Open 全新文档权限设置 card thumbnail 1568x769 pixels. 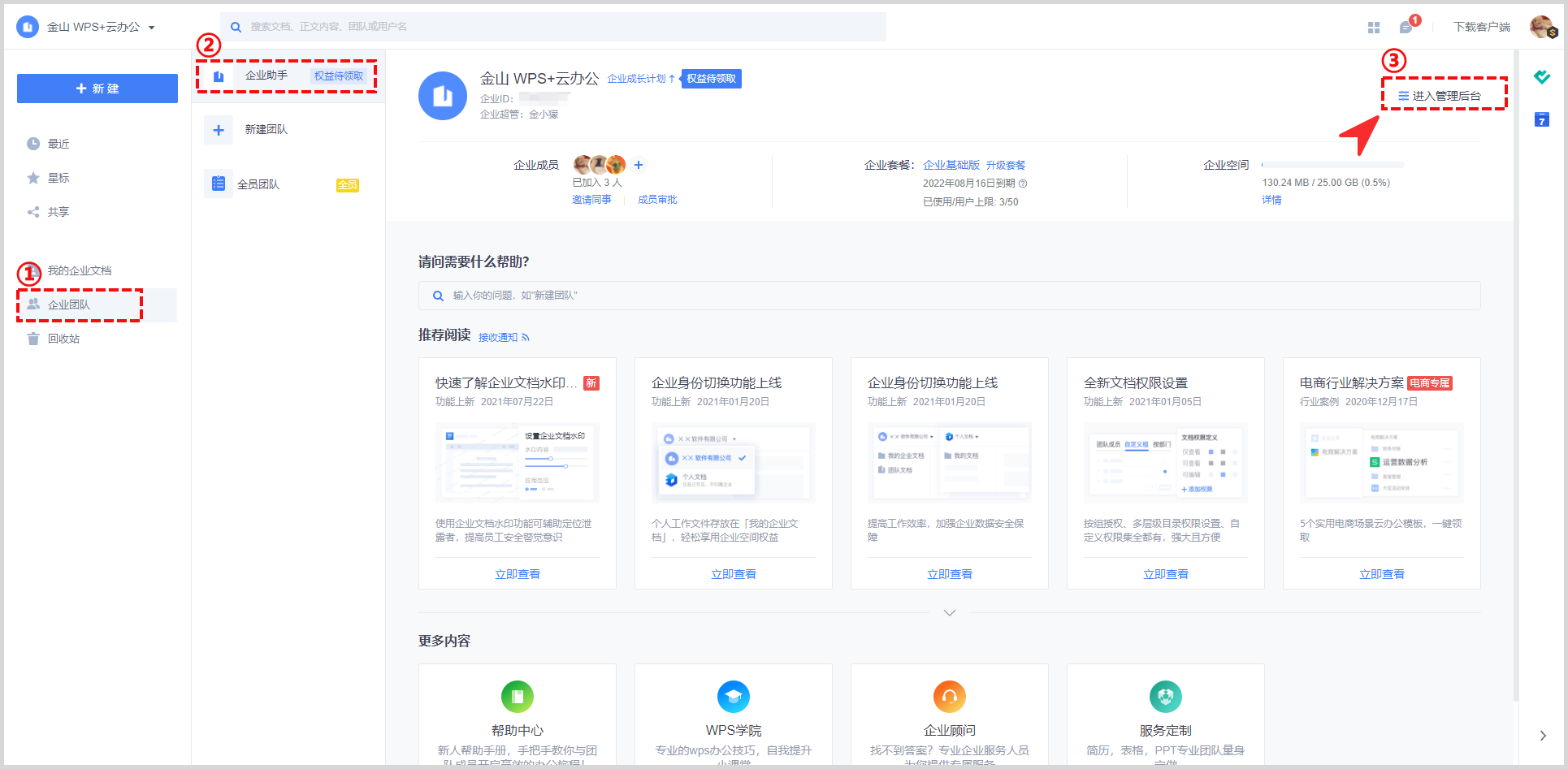1166,462
